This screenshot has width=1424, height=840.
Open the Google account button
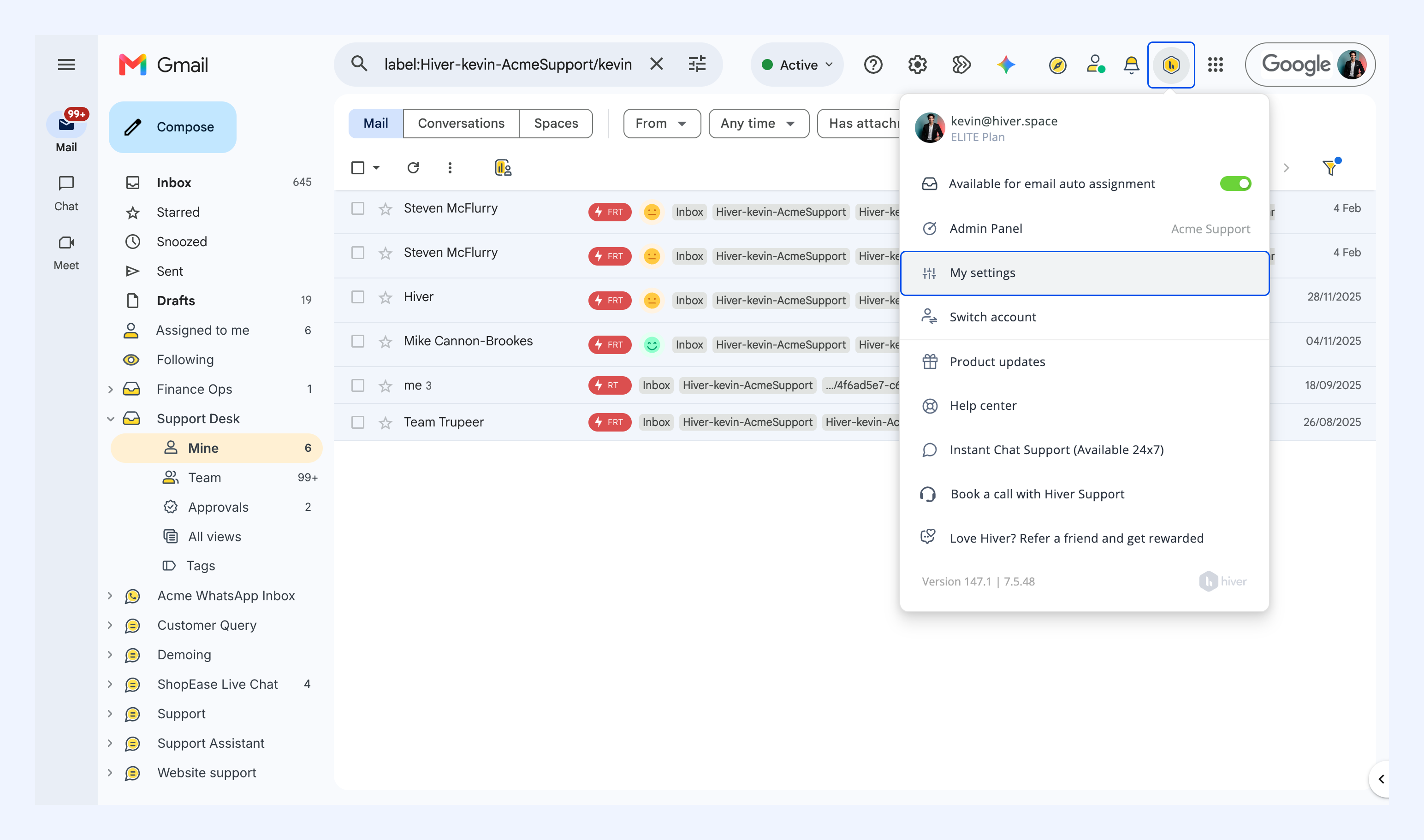(x=1310, y=65)
